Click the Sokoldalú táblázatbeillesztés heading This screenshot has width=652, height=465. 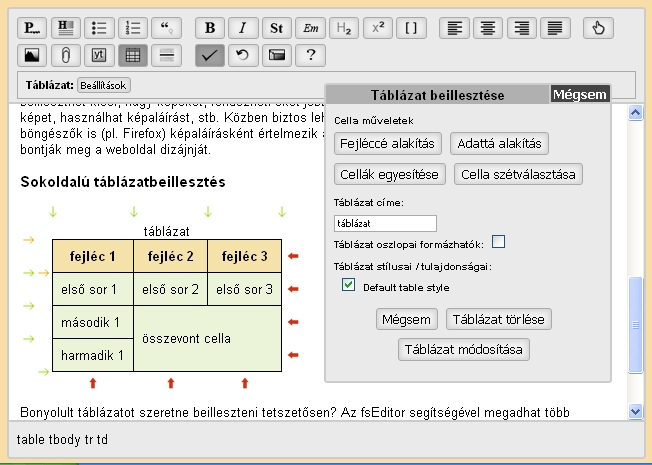tap(123, 182)
